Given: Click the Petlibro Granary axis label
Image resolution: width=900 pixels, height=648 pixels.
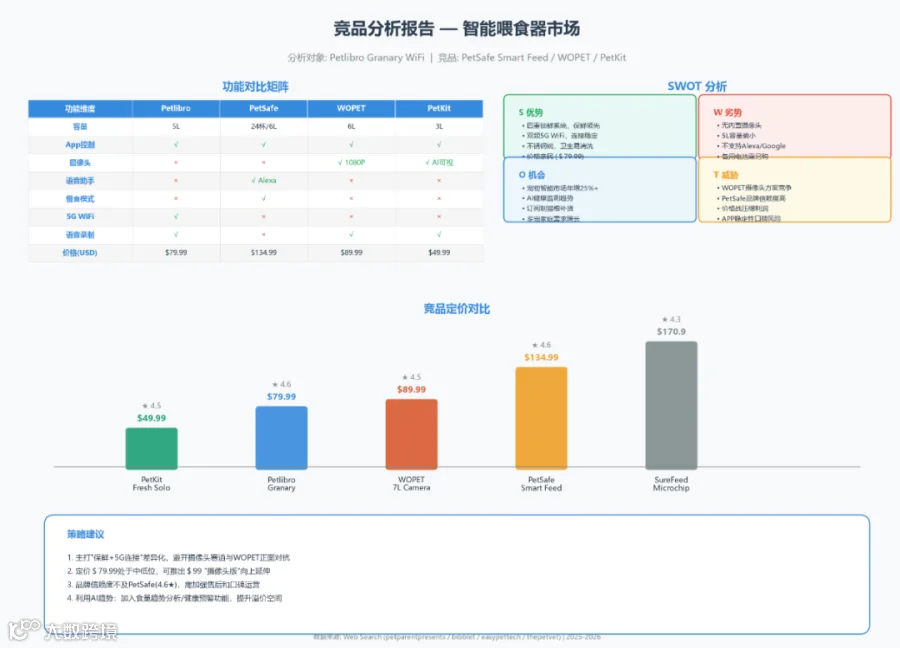Looking at the screenshot, I should tap(281, 483).
